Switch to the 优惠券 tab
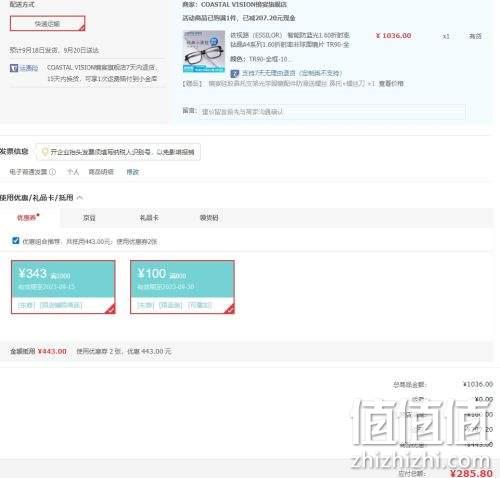The width and height of the screenshot is (500, 478). (28, 218)
